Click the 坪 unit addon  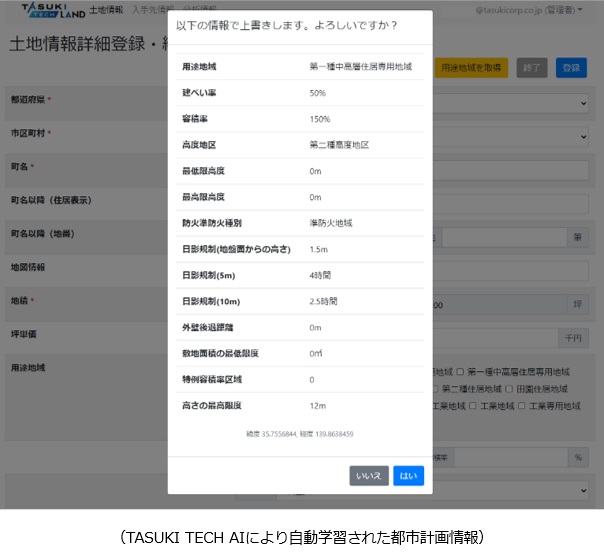(x=577, y=304)
